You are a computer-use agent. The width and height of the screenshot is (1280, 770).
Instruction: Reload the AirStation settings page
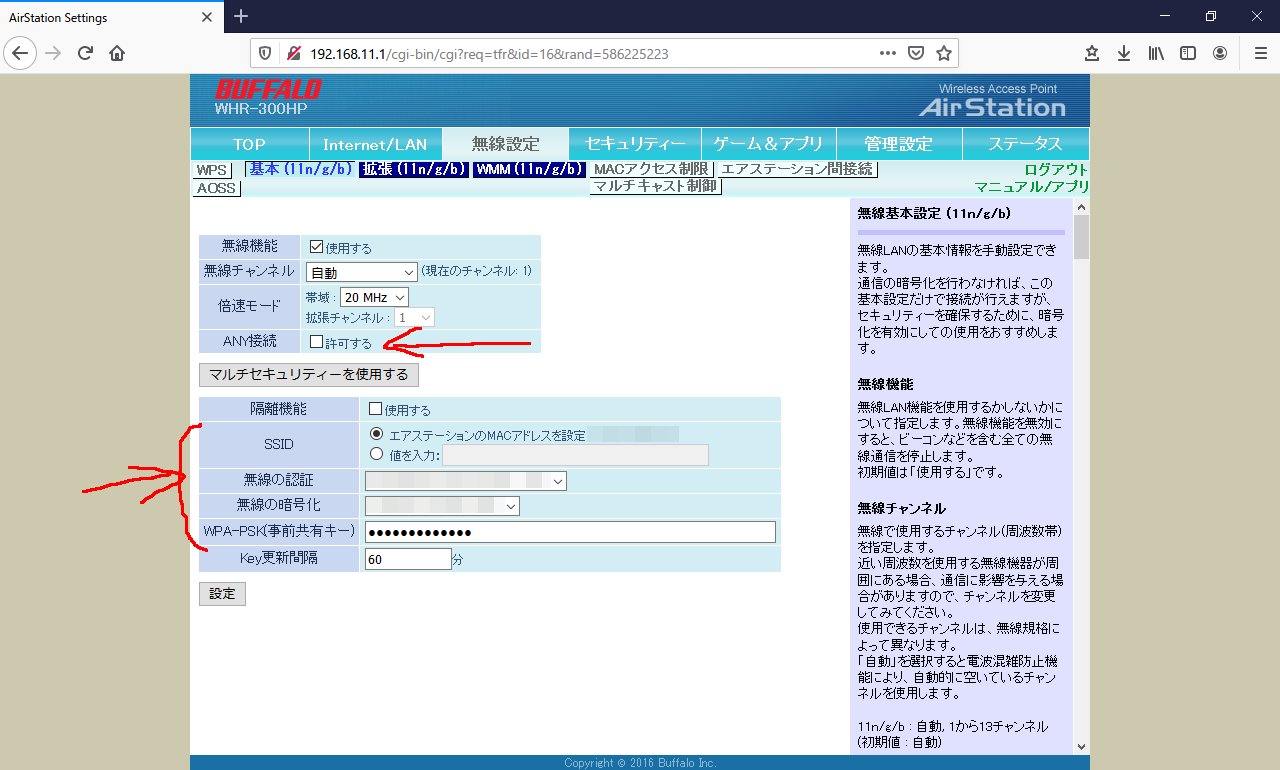point(85,53)
